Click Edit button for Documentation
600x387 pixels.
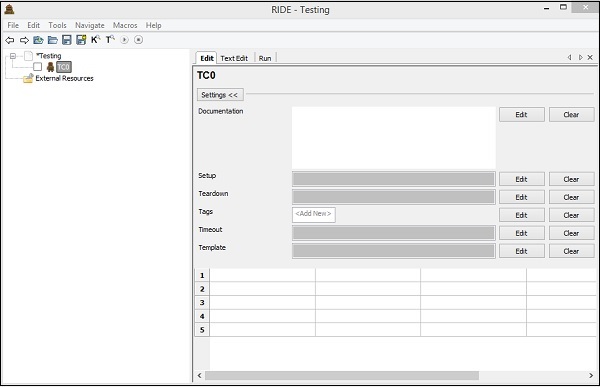click(x=522, y=114)
